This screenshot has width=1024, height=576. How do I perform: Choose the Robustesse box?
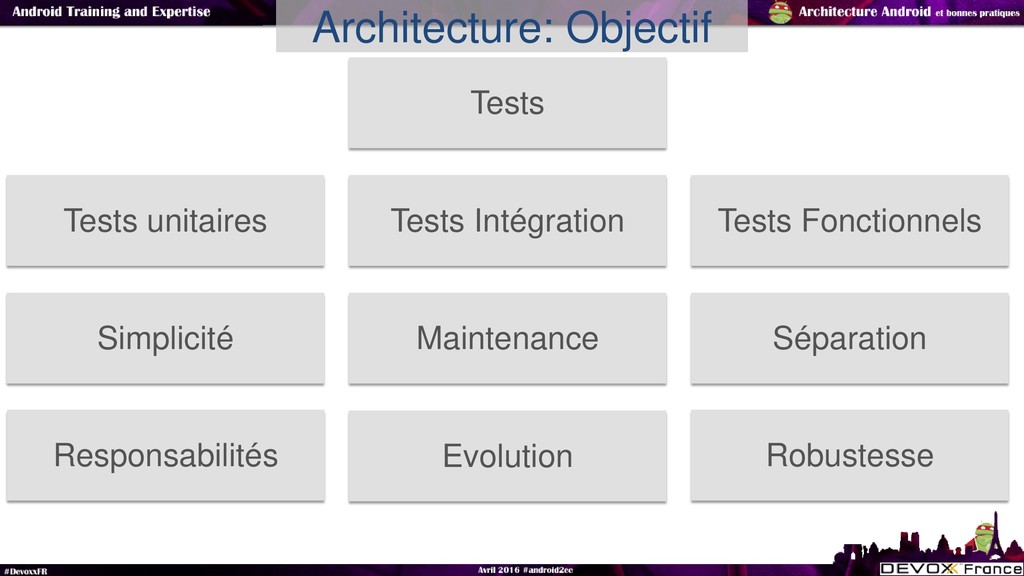pyautogui.click(x=850, y=456)
